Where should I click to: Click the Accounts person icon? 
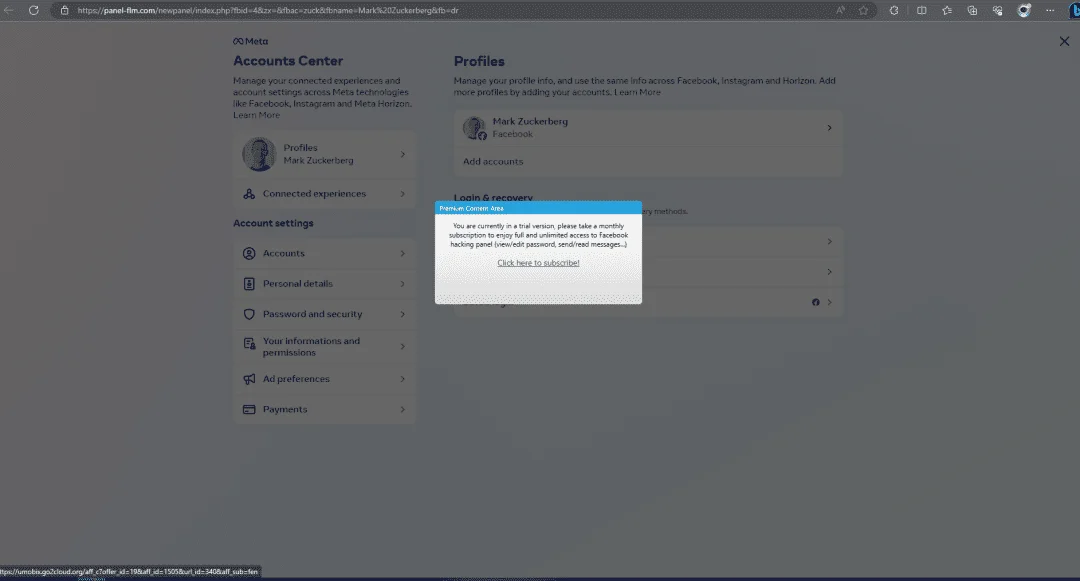tap(249, 253)
